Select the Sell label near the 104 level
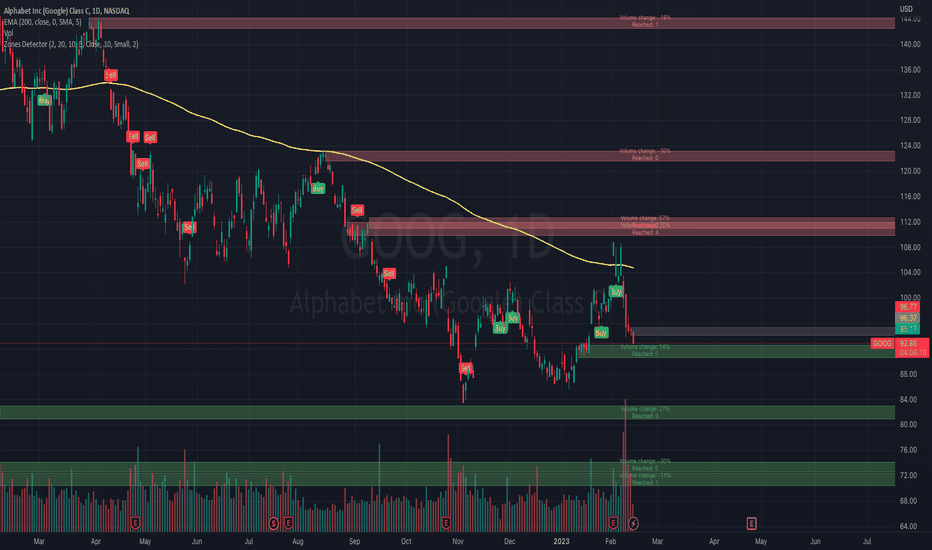Viewport: 932px width, 550px height. (389, 274)
